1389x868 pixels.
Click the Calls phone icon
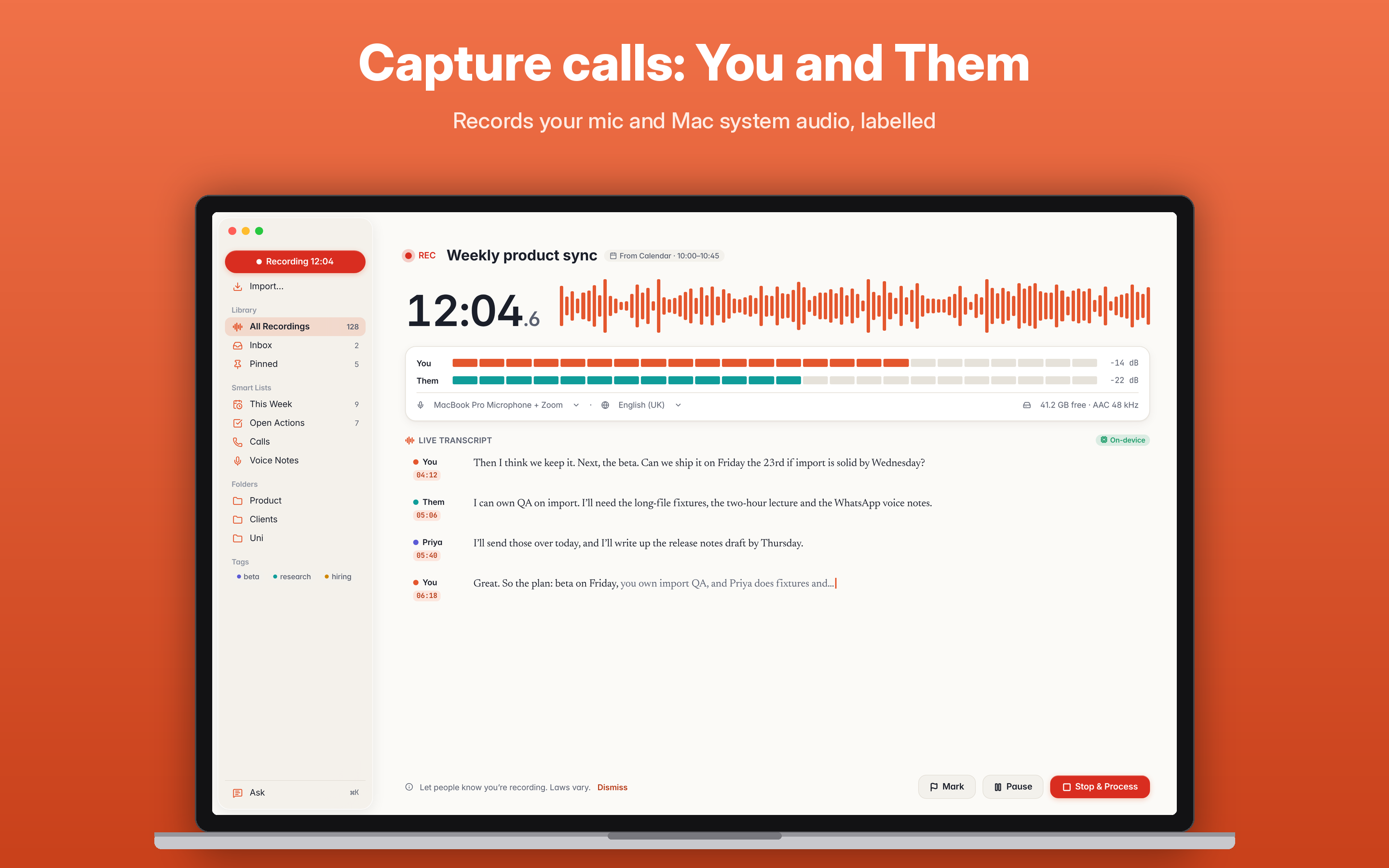[238, 442]
